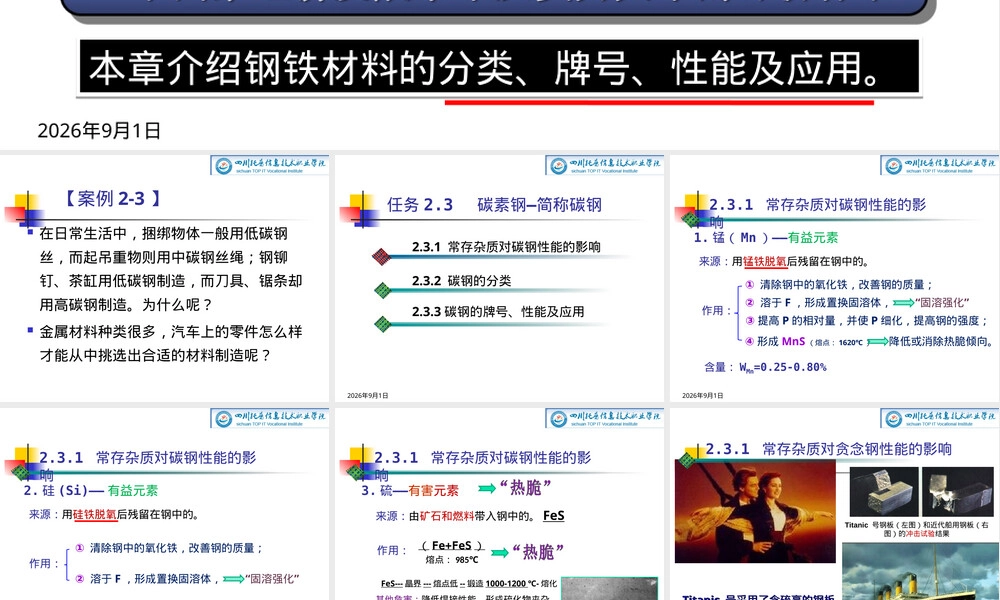Click the underlined FeS after 带入钢中的
Screen dimensions: 1000x600
point(554,515)
